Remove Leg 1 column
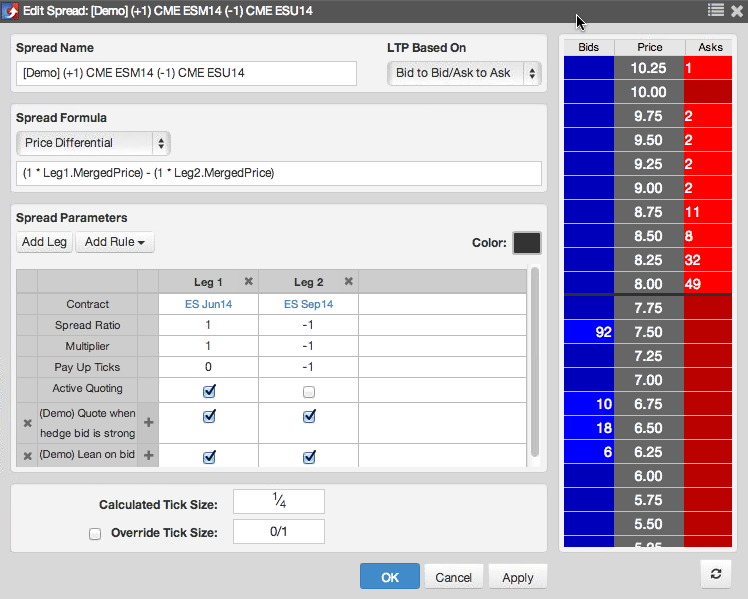The width and height of the screenshot is (748, 599). point(249,281)
